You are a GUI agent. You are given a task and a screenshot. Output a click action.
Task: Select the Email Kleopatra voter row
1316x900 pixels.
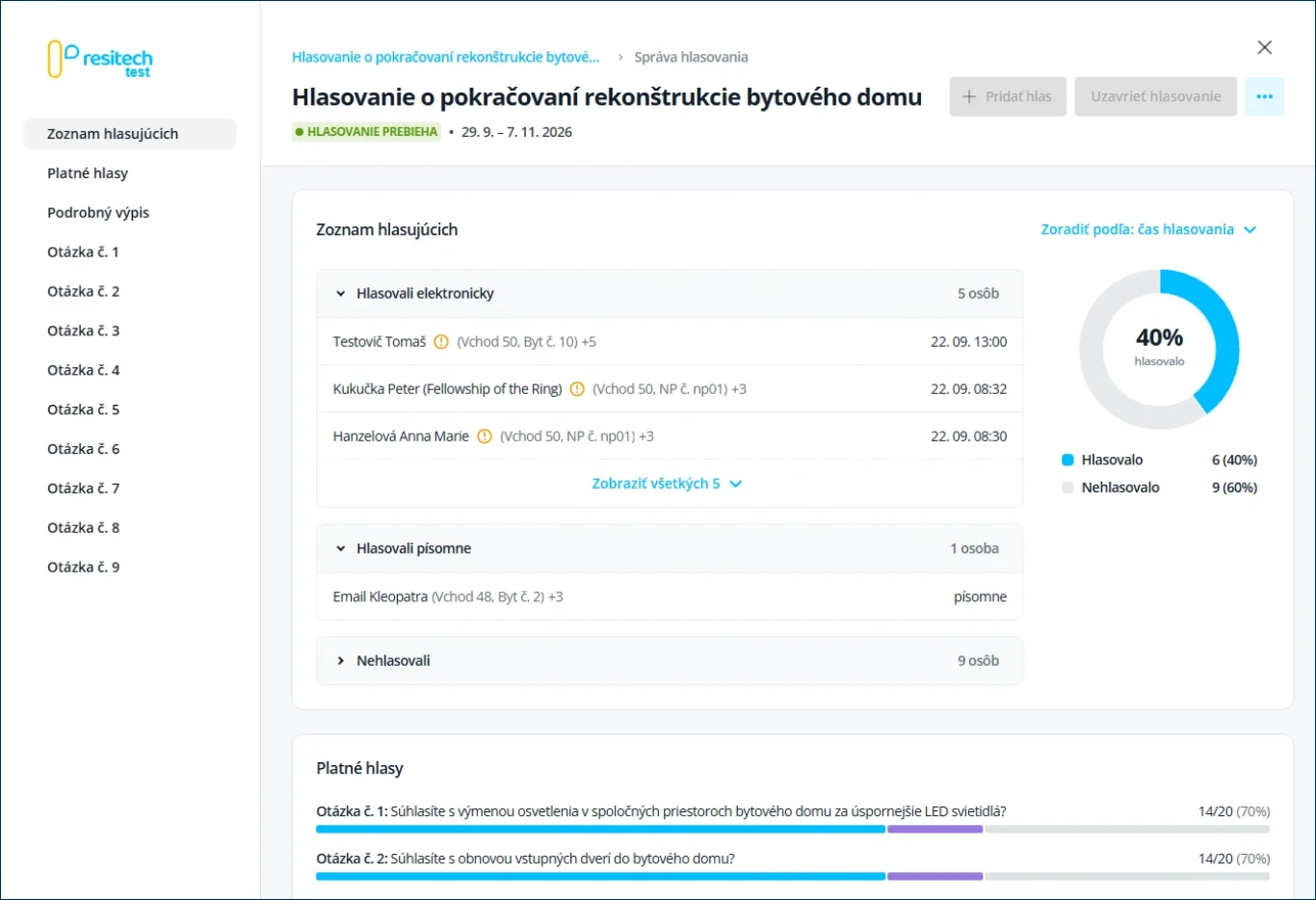670,597
